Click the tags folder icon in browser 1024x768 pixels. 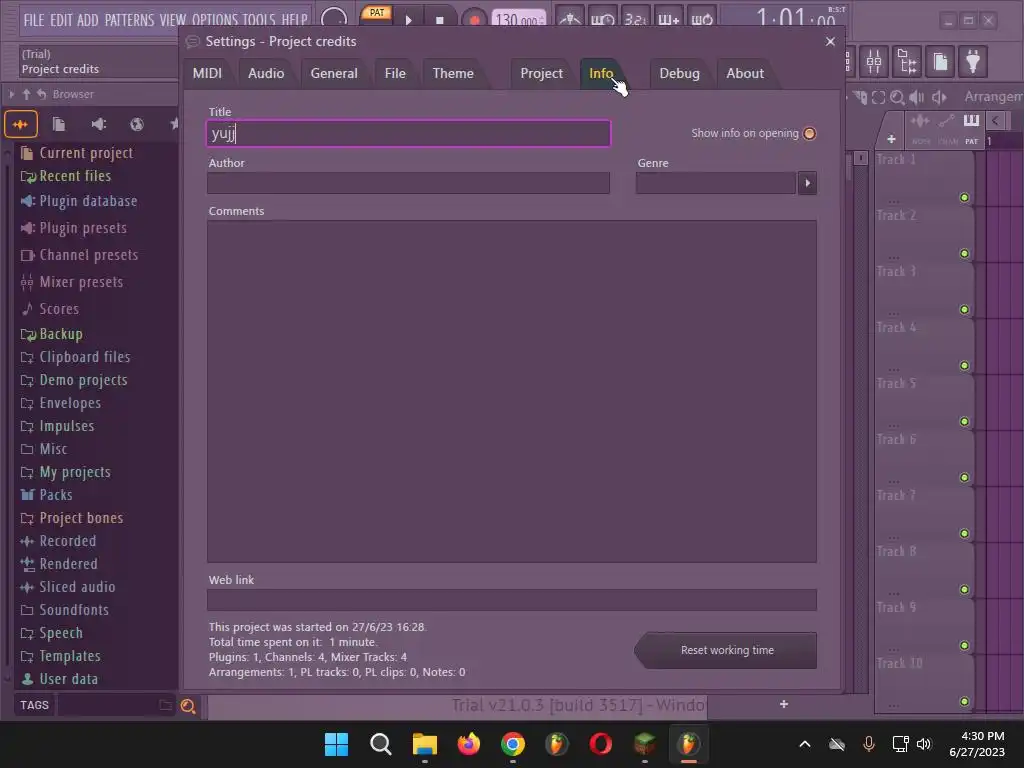[165, 705]
